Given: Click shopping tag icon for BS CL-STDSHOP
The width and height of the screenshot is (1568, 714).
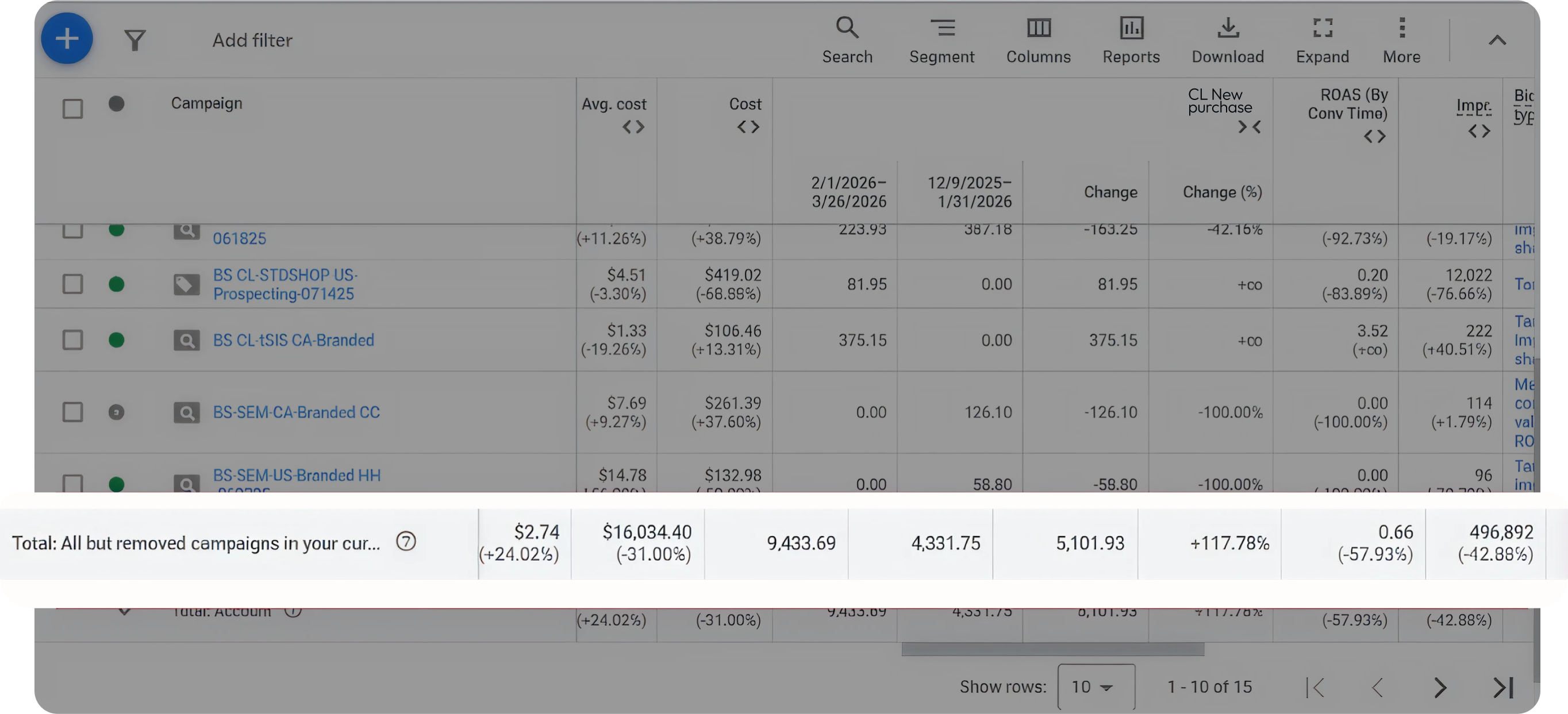Looking at the screenshot, I should [186, 284].
